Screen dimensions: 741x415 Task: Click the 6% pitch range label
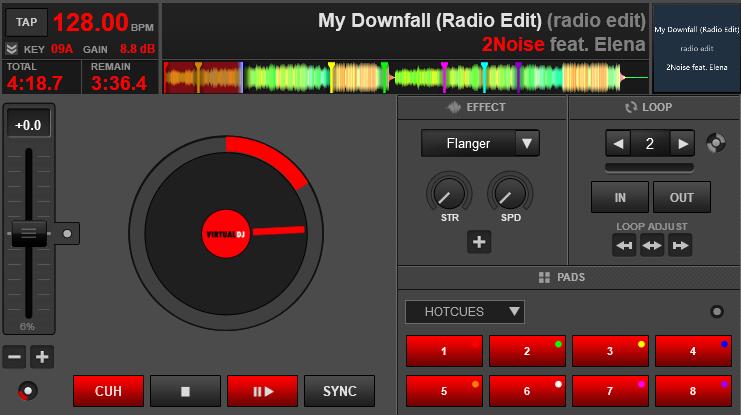click(x=27, y=326)
